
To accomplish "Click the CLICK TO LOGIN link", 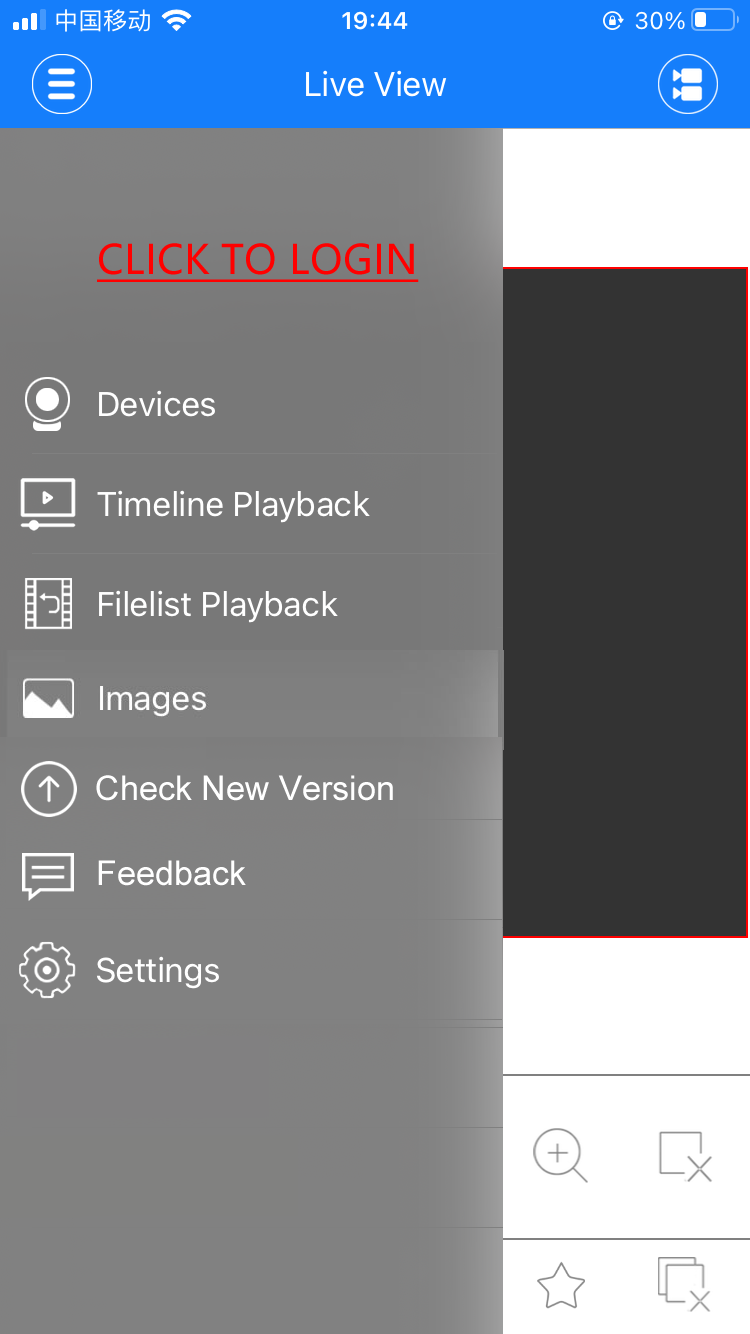I will tap(257, 260).
